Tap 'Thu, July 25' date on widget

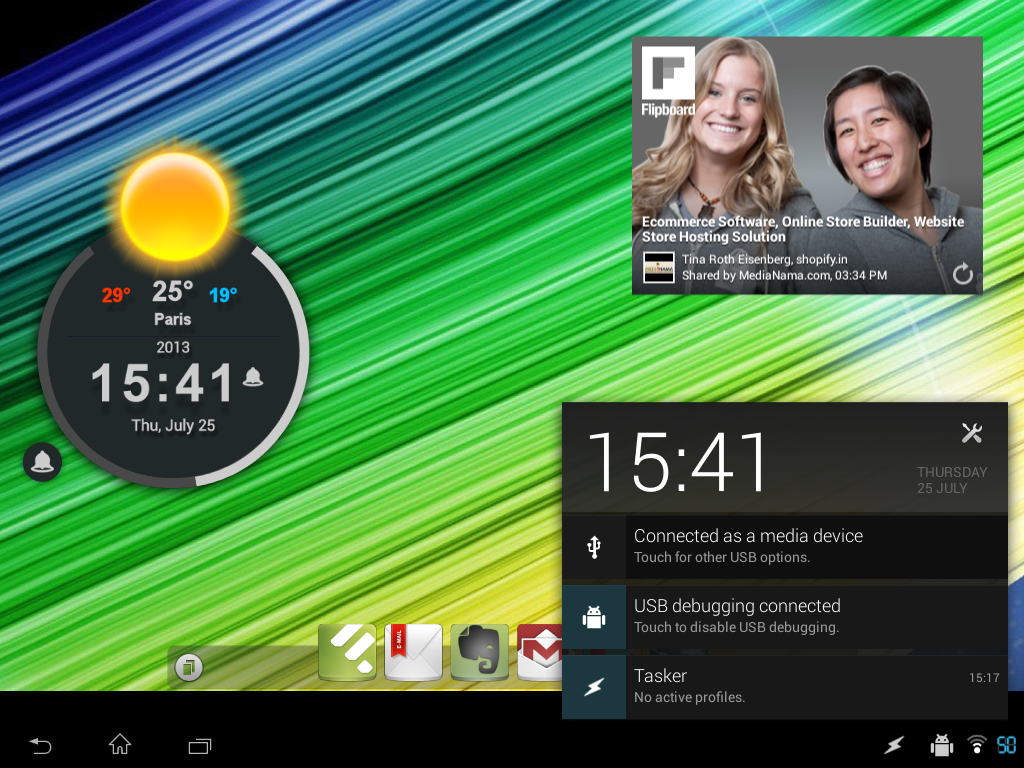click(173, 425)
